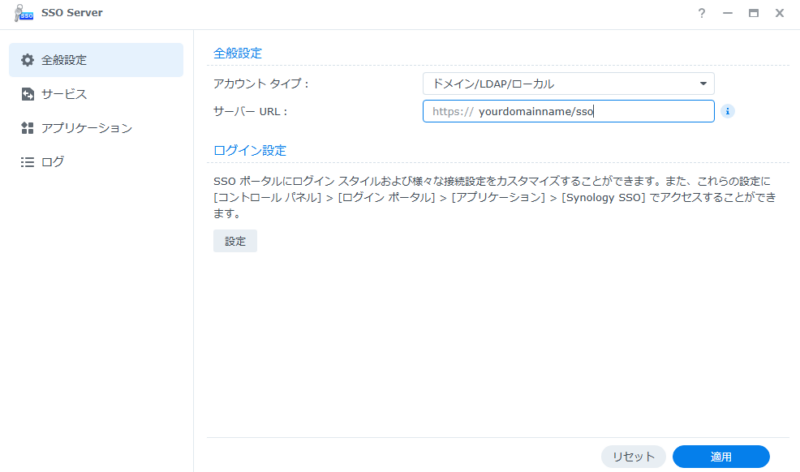Maximize the SSO Server window

754,13
